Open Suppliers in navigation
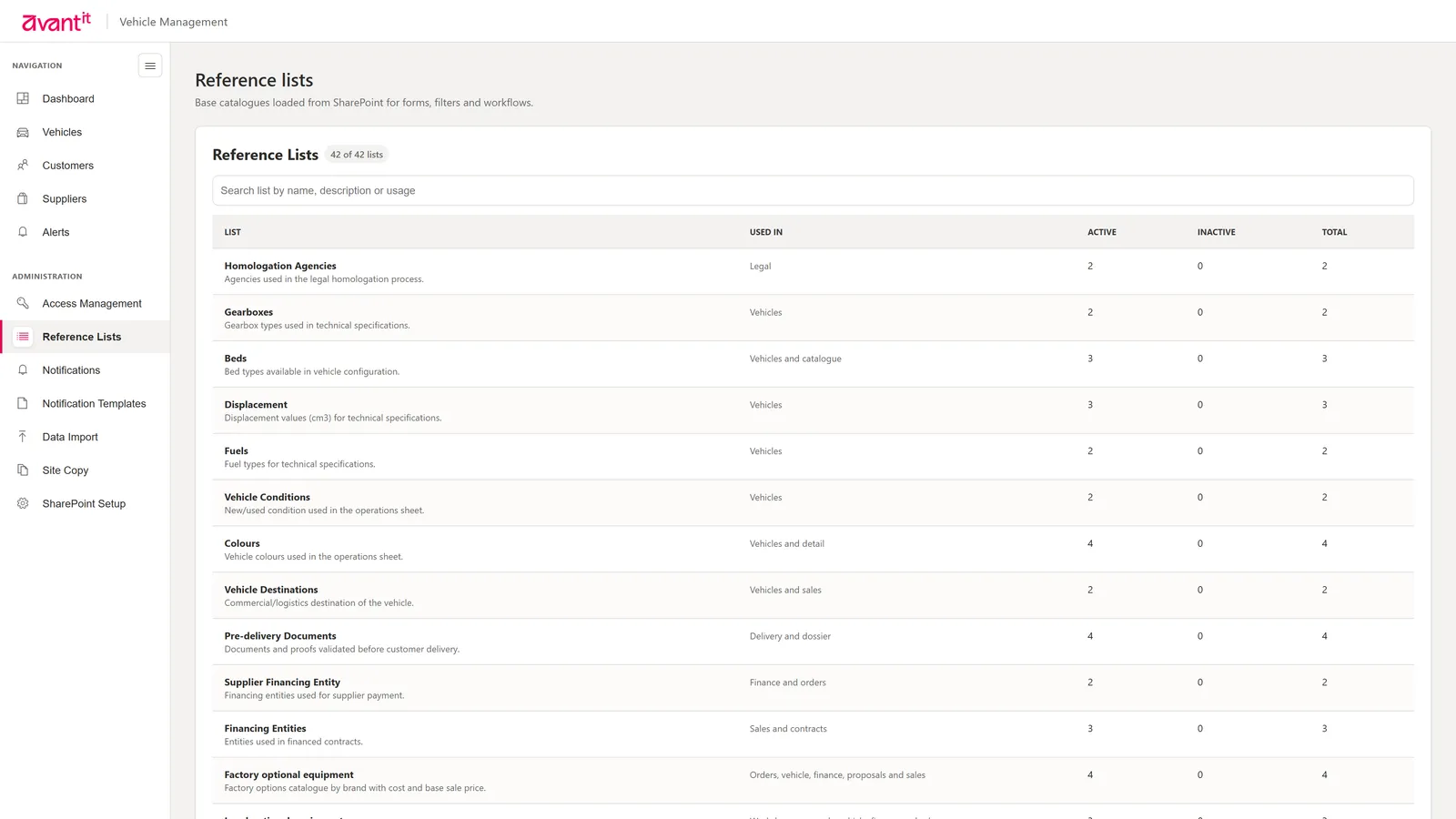The width and height of the screenshot is (1456, 819). [x=85, y=198]
